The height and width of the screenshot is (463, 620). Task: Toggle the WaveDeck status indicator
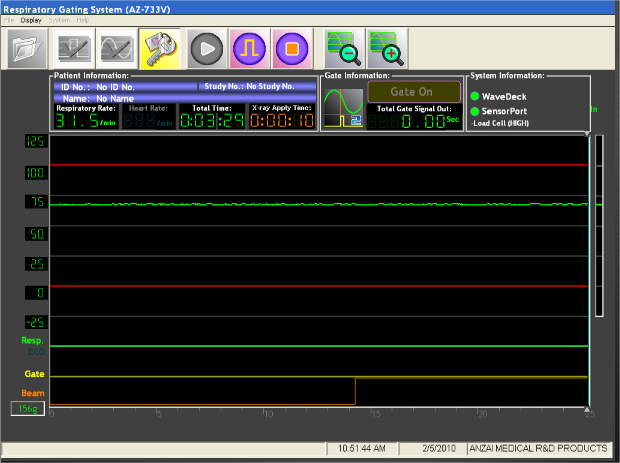[x=474, y=95]
